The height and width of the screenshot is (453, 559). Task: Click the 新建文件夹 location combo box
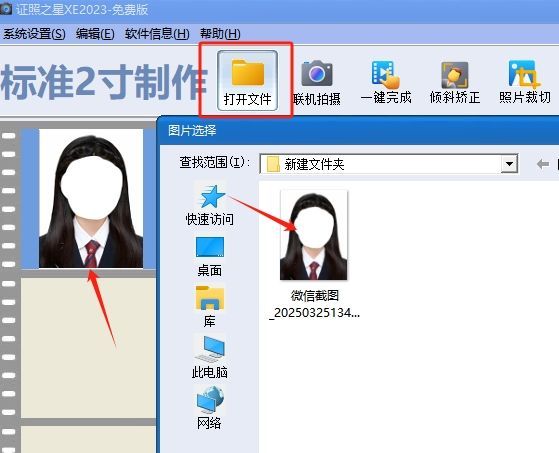389,164
